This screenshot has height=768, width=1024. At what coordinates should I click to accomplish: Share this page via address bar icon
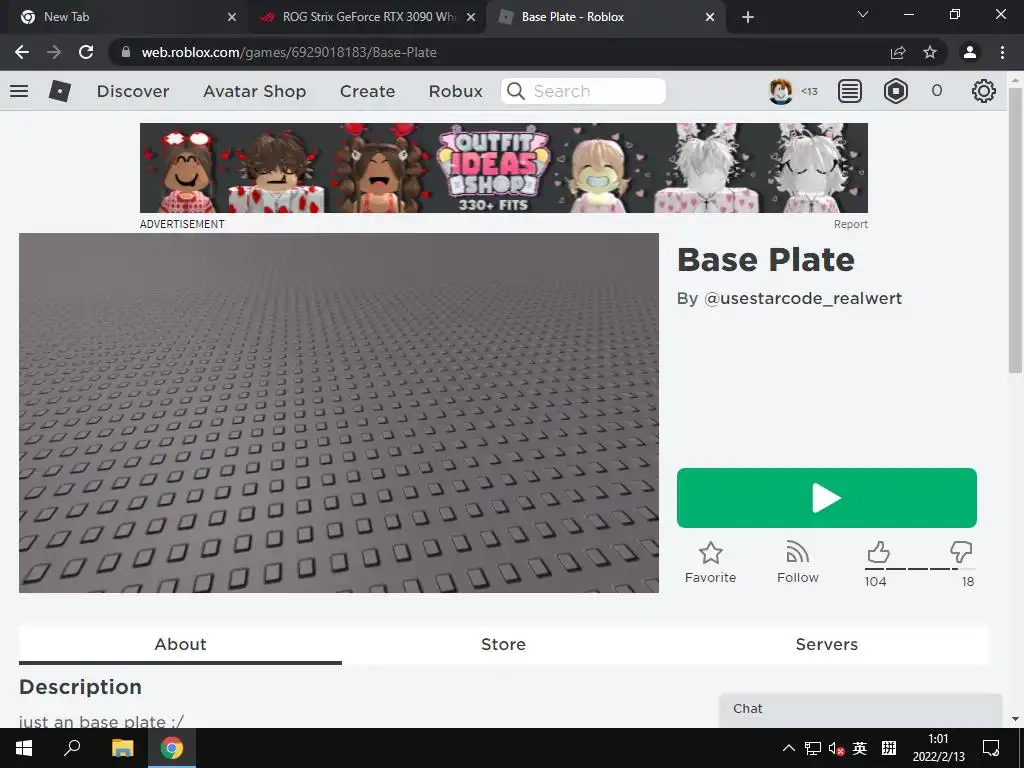coord(898,52)
